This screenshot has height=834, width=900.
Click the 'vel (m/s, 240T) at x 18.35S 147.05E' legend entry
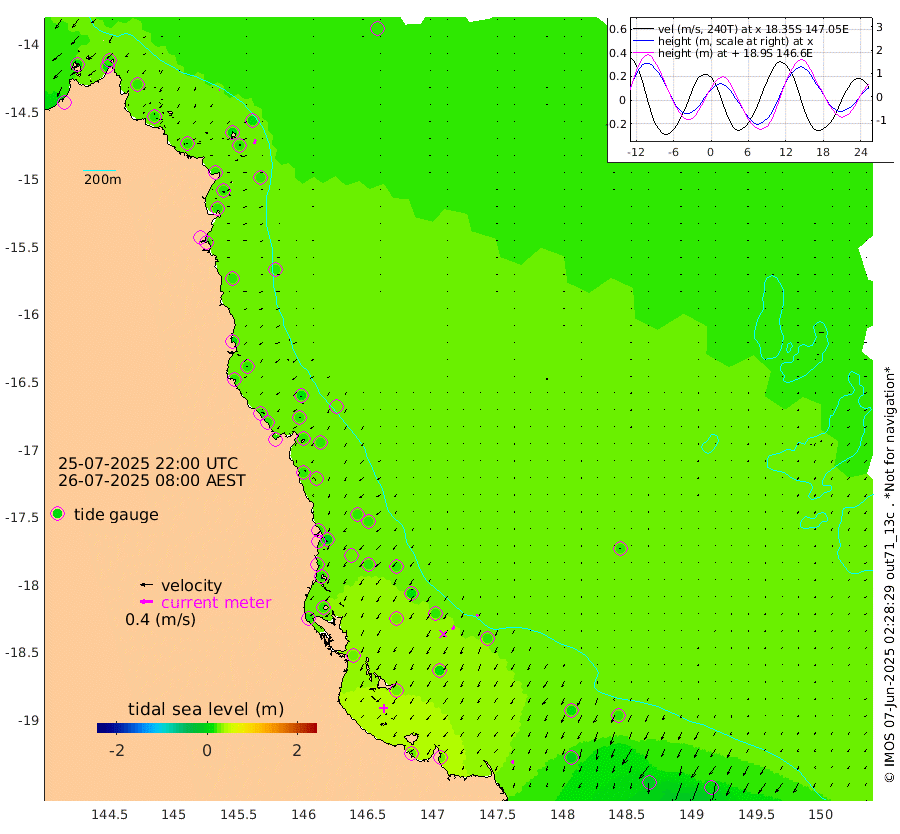[x=753, y=29]
